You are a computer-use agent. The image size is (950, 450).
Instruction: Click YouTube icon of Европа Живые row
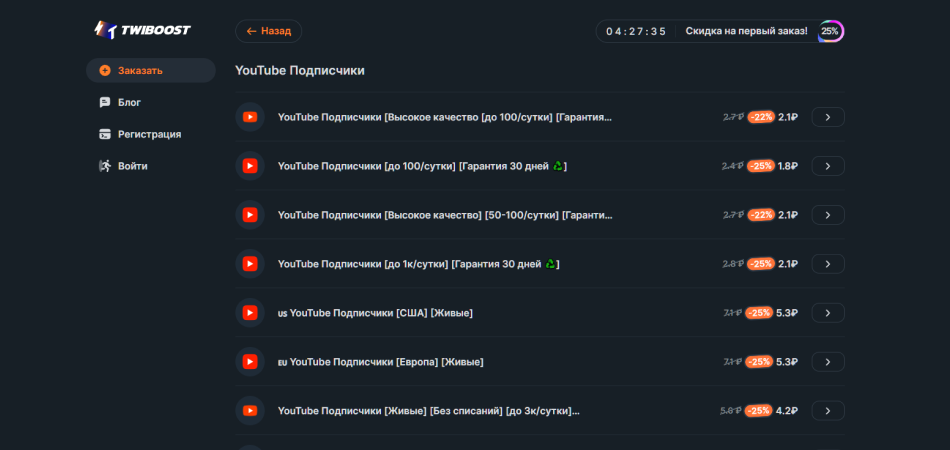click(250, 362)
